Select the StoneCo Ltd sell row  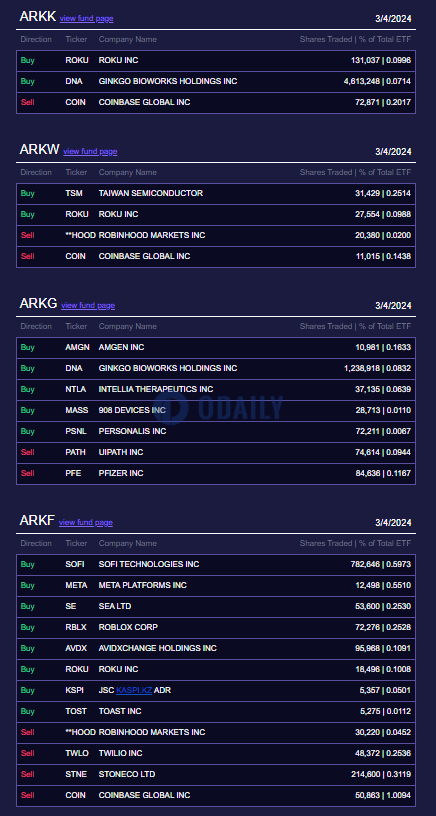point(216,774)
